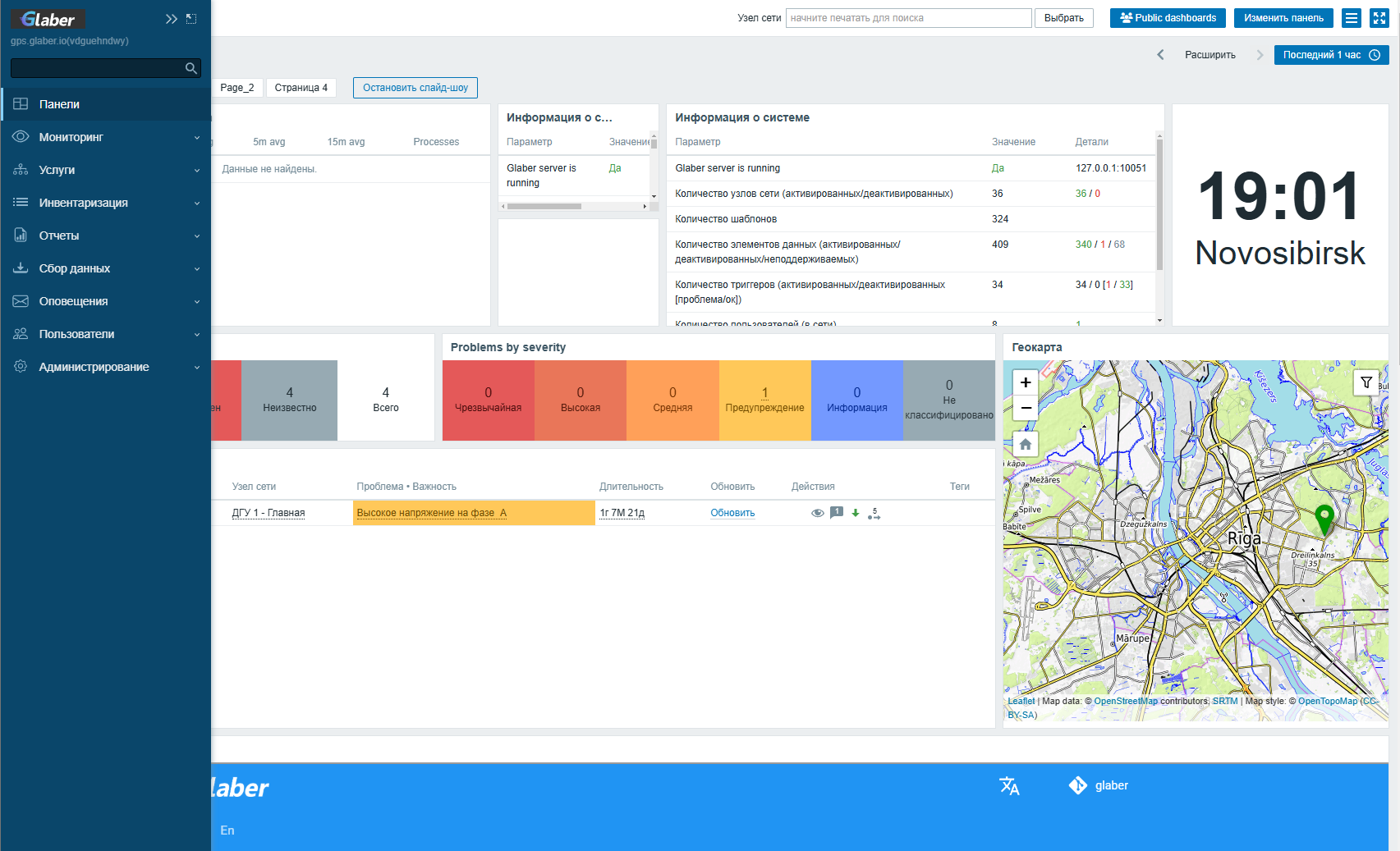Click the narrow info widget horizontal scrollbar
This screenshot has height=851, width=1400.
pos(544,207)
